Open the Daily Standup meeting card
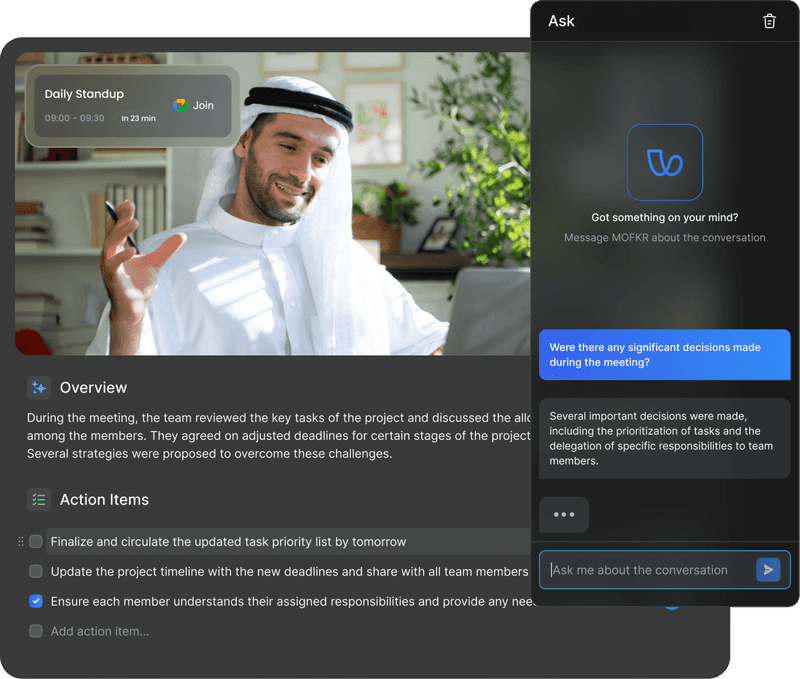 coord(133,106)
